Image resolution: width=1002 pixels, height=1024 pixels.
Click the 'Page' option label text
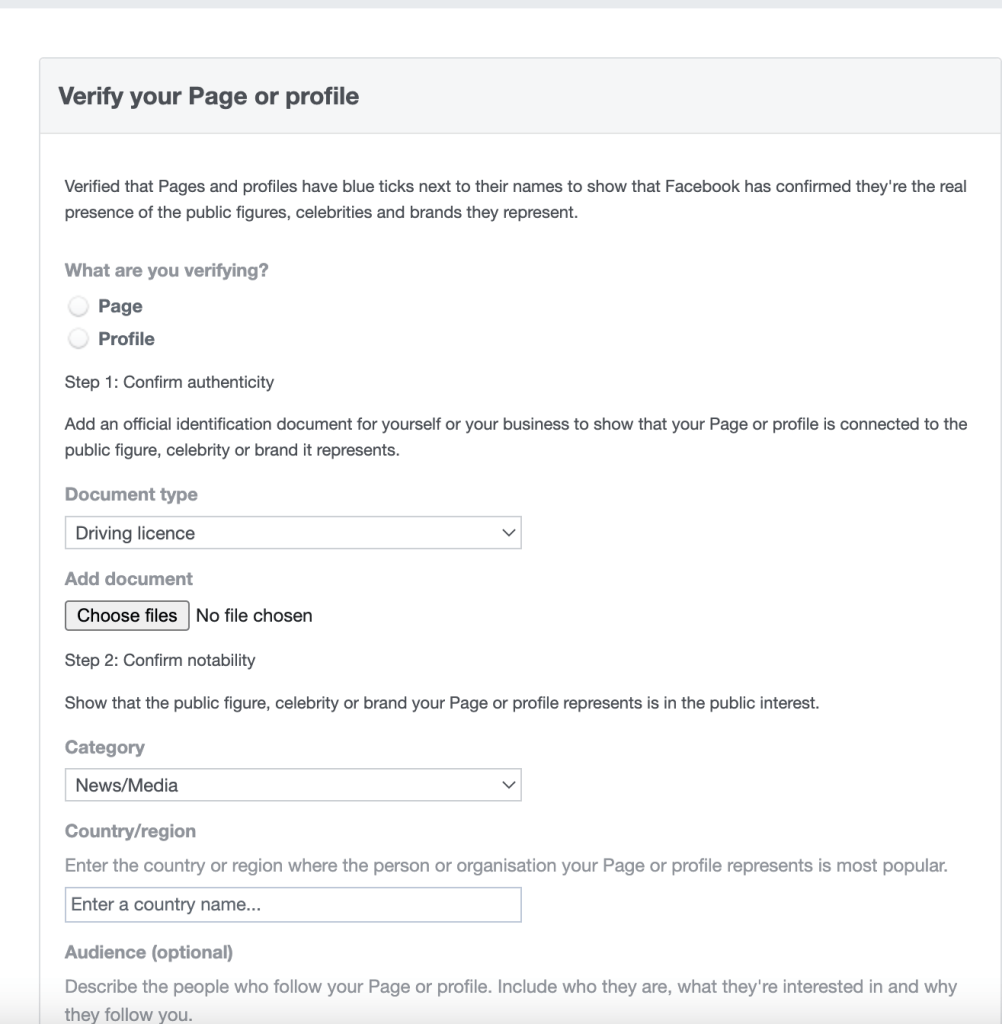point(120,306)
